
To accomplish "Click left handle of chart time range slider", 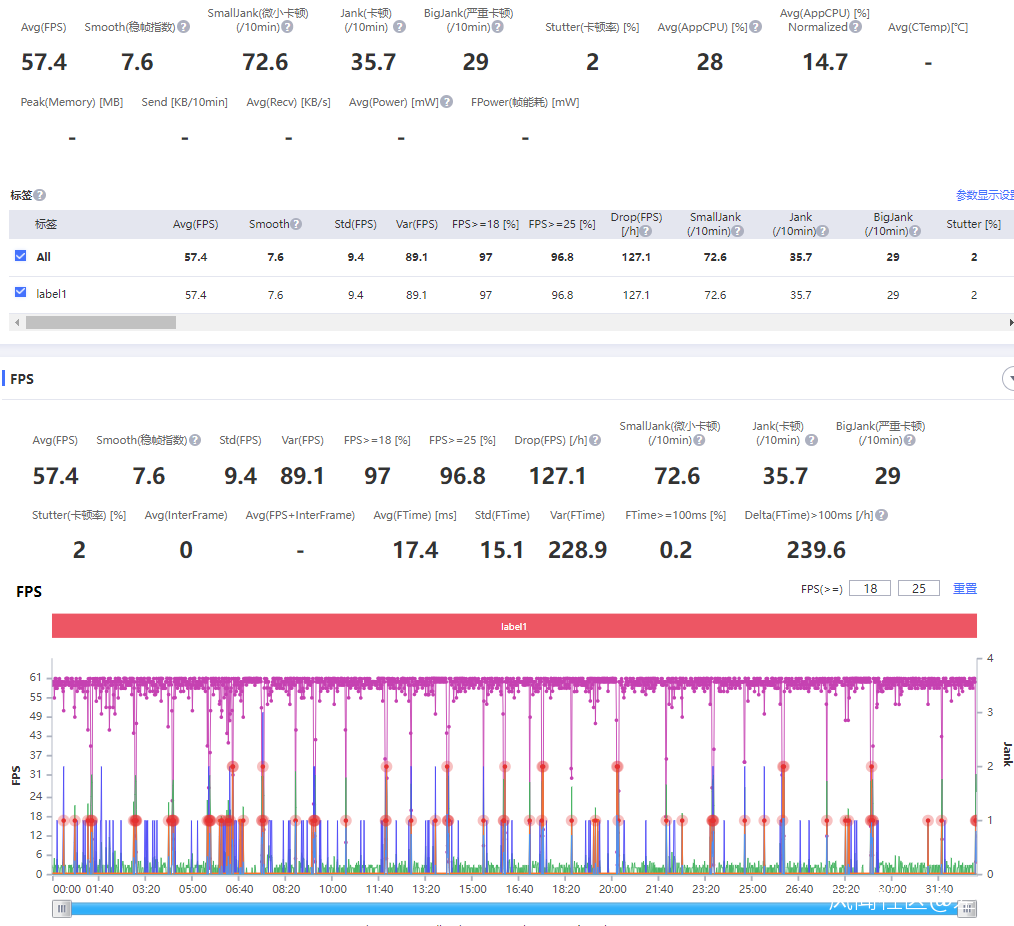I will click(x=63, y=908).
